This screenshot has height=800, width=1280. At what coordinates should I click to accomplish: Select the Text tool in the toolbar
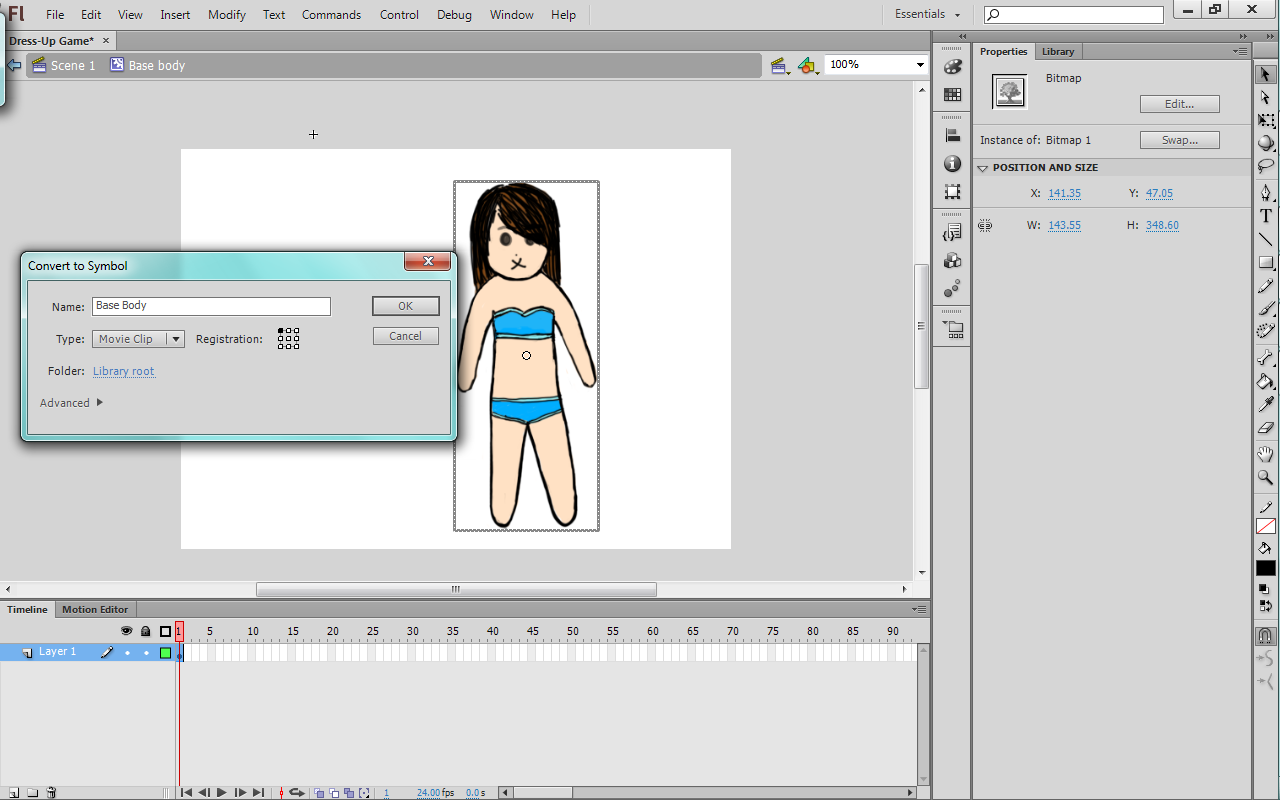pos(1266,216)
